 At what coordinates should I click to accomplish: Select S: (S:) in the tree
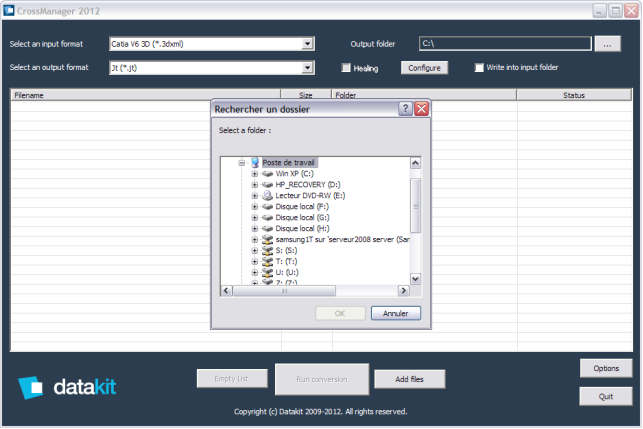[x=287, y=251]
